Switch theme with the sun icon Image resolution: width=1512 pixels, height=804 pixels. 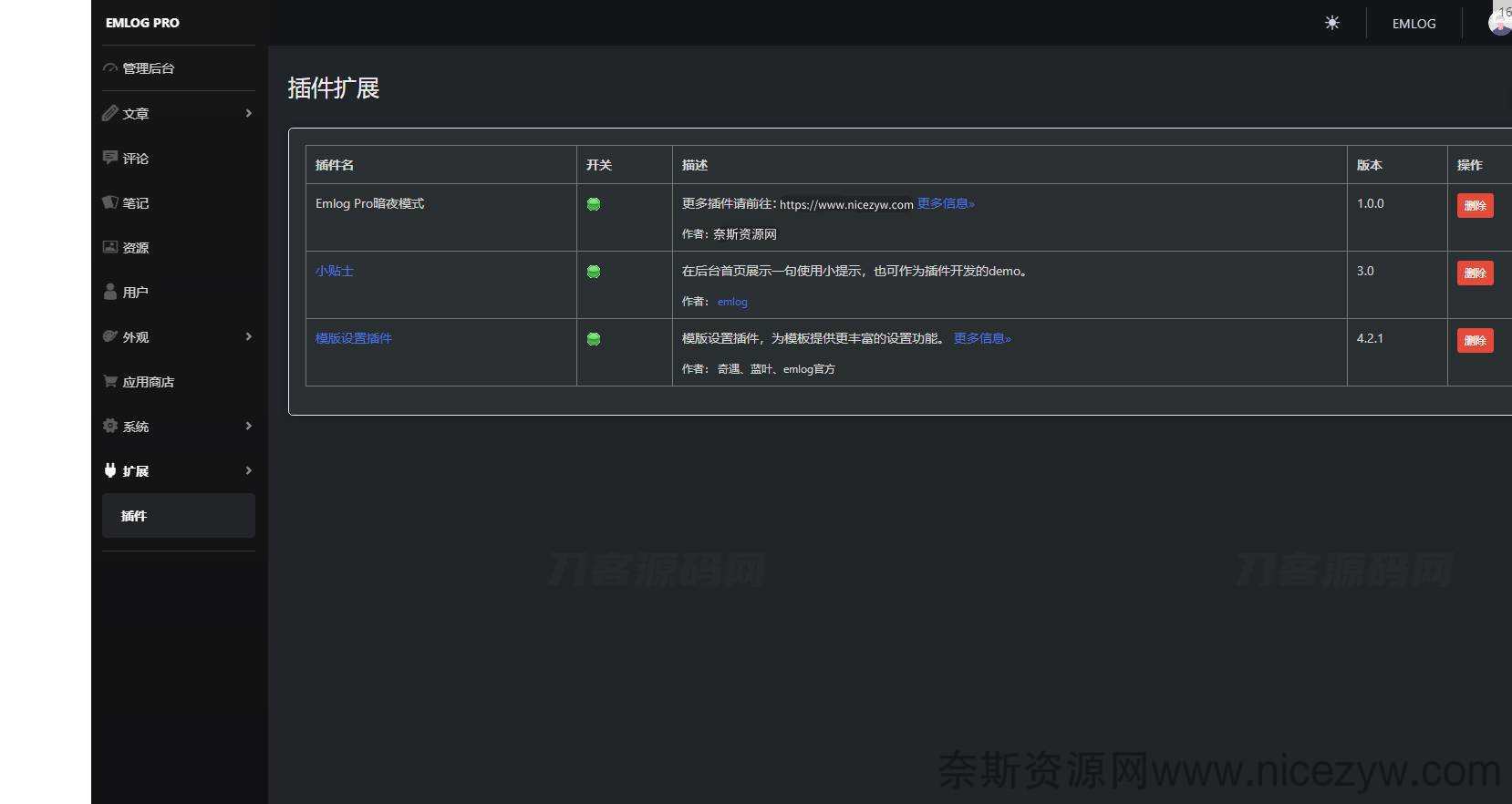(x=1332, y=23)
